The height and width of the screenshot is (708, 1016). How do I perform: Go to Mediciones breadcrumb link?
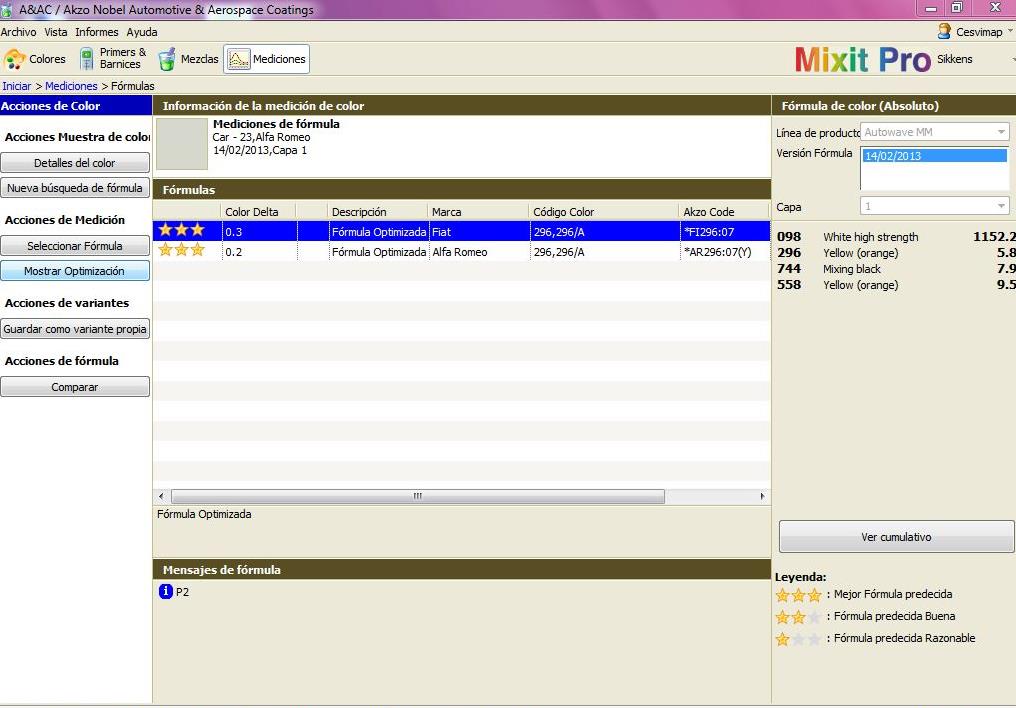click(71, 86)
